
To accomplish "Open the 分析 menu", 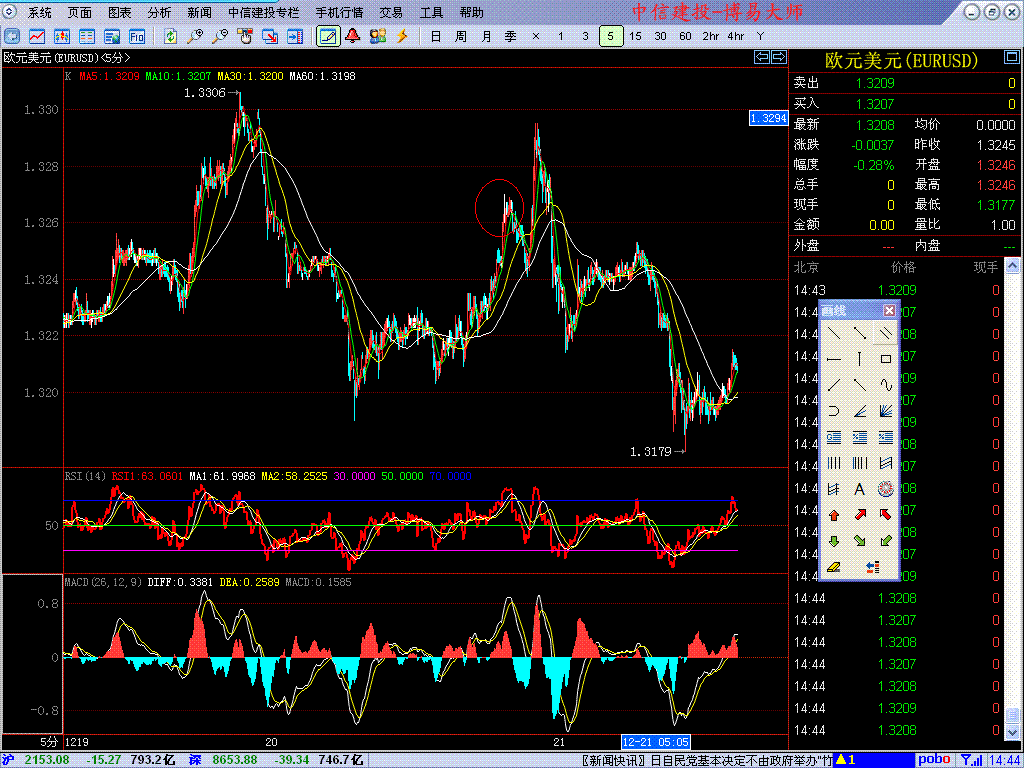I will point(159,13).
